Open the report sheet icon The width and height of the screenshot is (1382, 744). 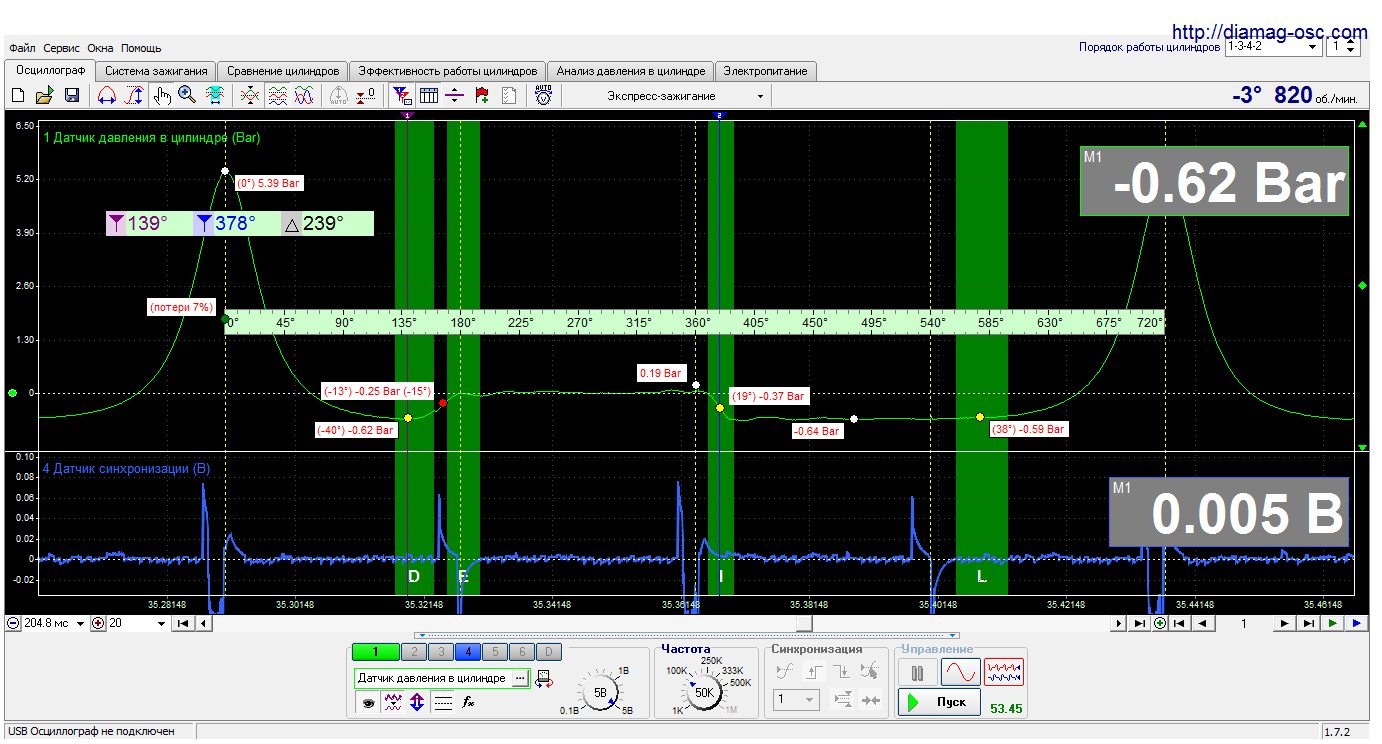[509, 96]
